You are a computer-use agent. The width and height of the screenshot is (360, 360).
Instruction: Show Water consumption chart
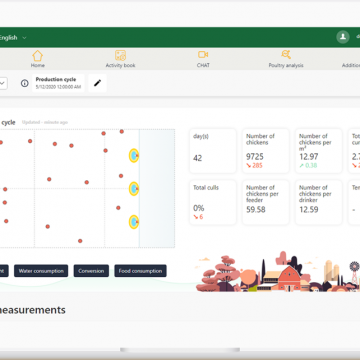[41, 271]
